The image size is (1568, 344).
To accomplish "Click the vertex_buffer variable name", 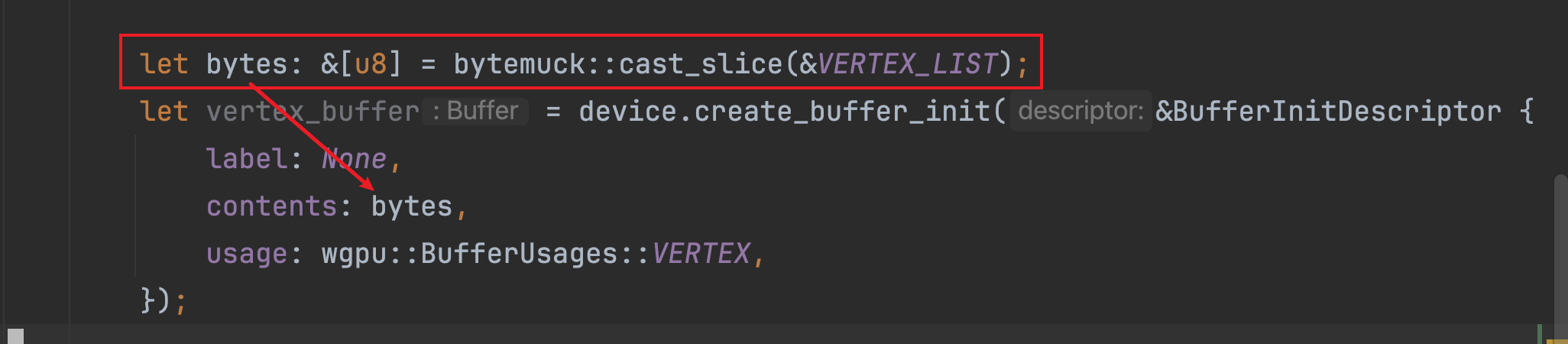I will (x=313, y=112).
